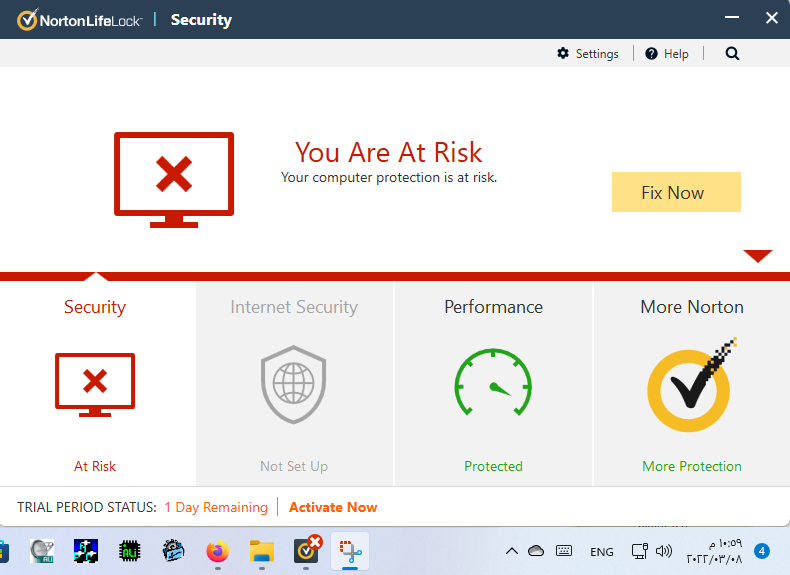Click the Activate Now link
Viewport: 790px width, 575px height.
click(x=333, y=507)
